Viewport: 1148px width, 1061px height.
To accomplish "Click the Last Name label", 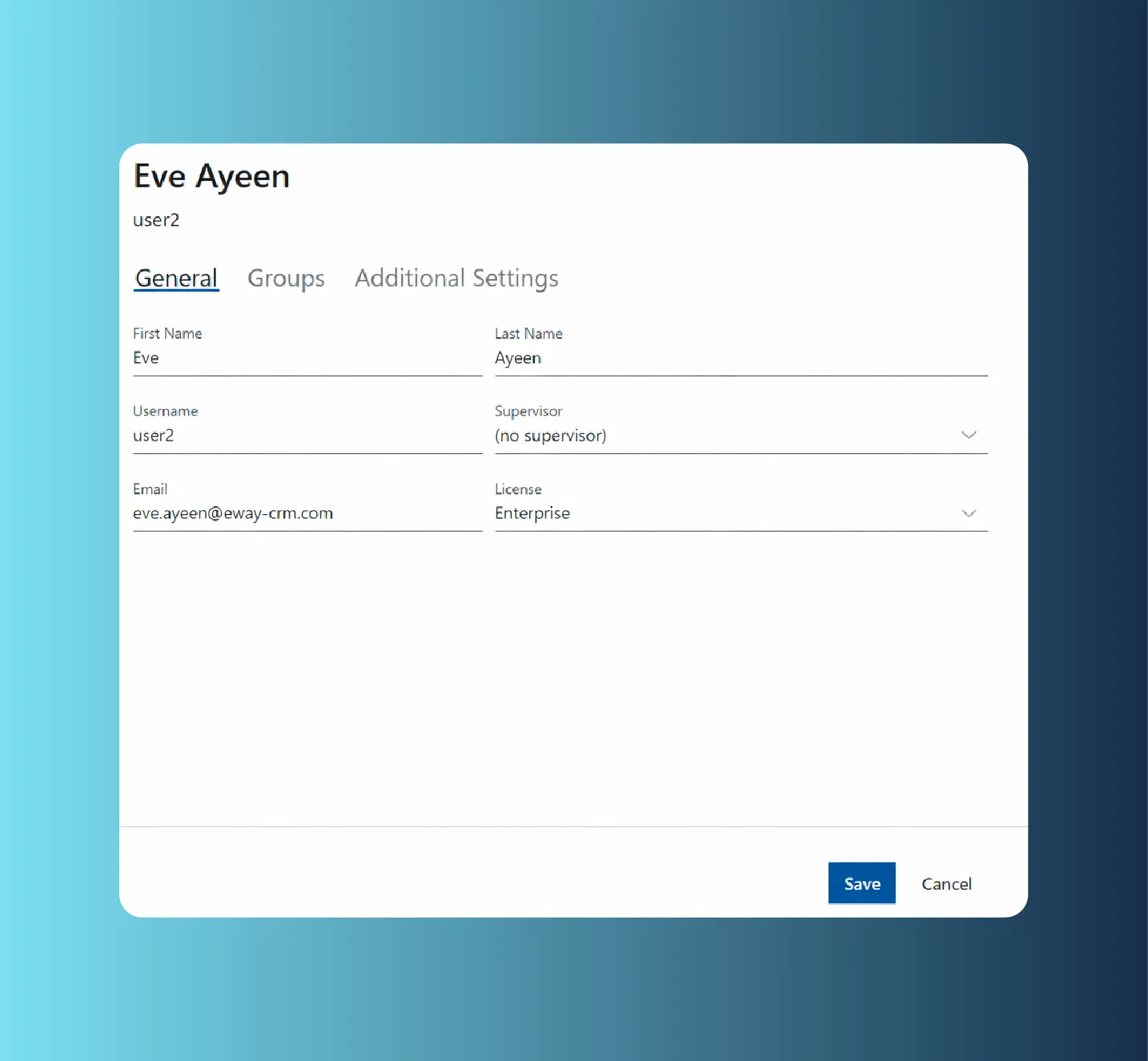I will (528, 333).
